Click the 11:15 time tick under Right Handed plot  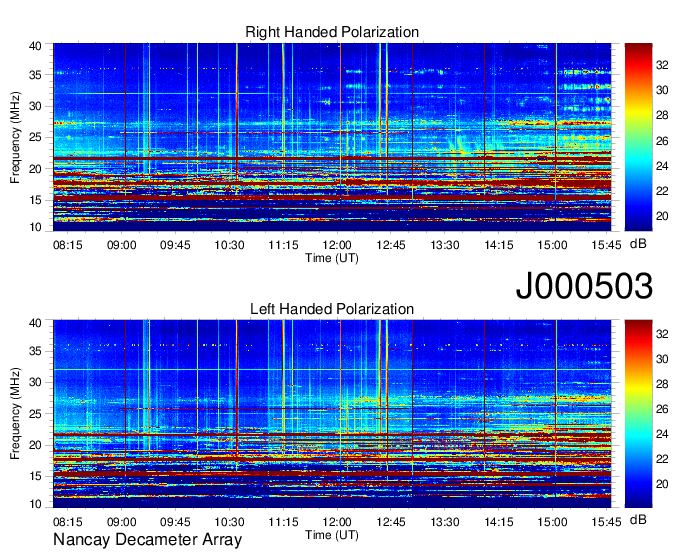tap(283, 245)
